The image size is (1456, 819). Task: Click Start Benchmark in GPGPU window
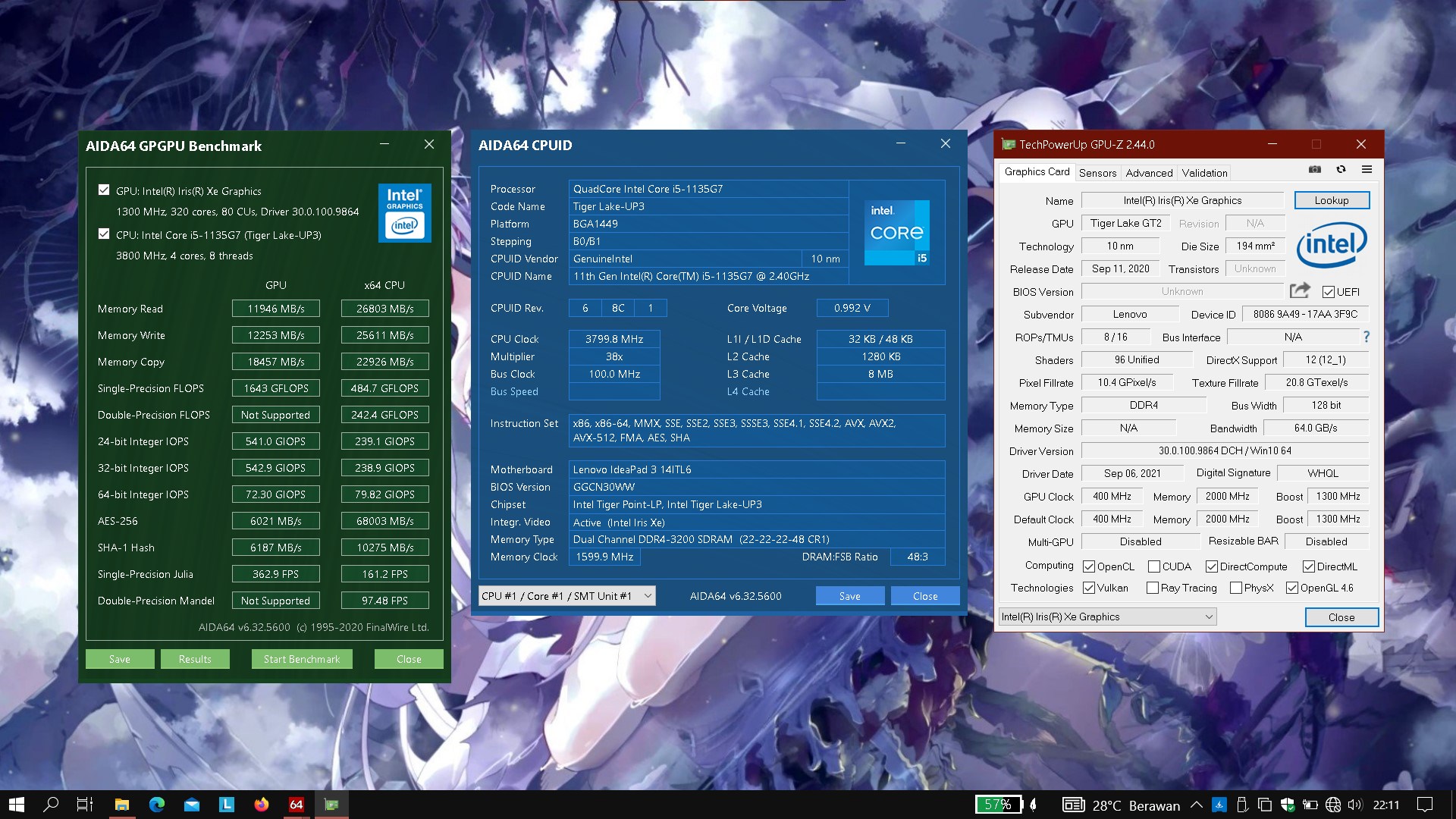point(302,659)
